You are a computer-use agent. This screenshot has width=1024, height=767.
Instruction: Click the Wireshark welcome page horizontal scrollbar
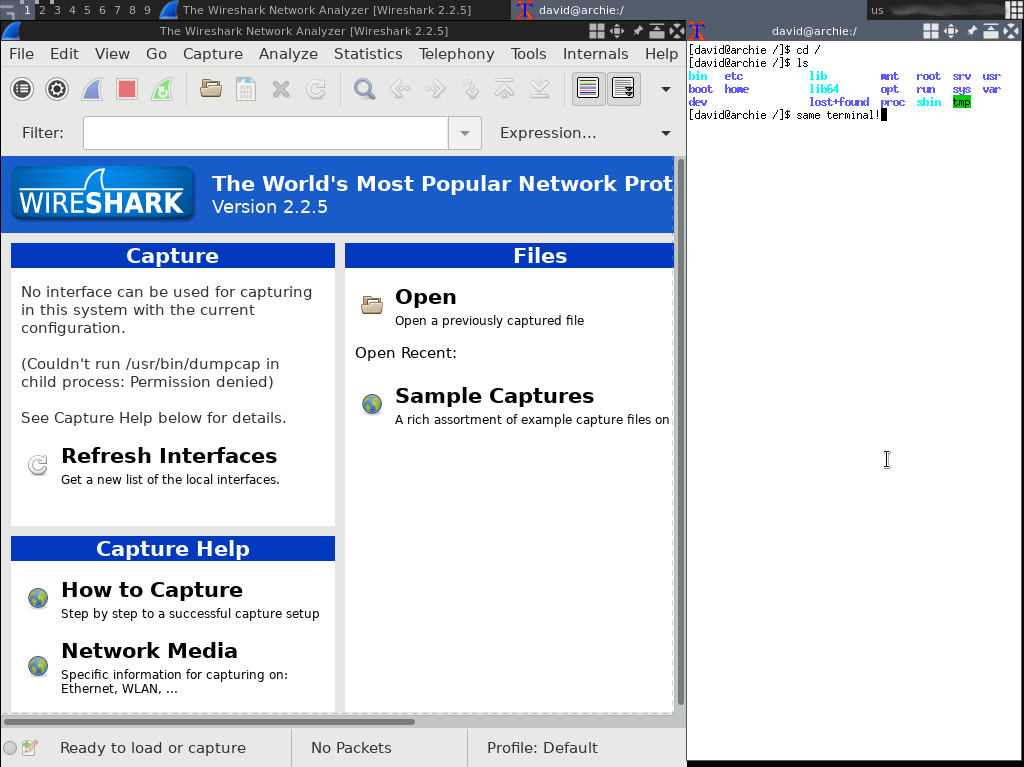(x=209, y=722)
